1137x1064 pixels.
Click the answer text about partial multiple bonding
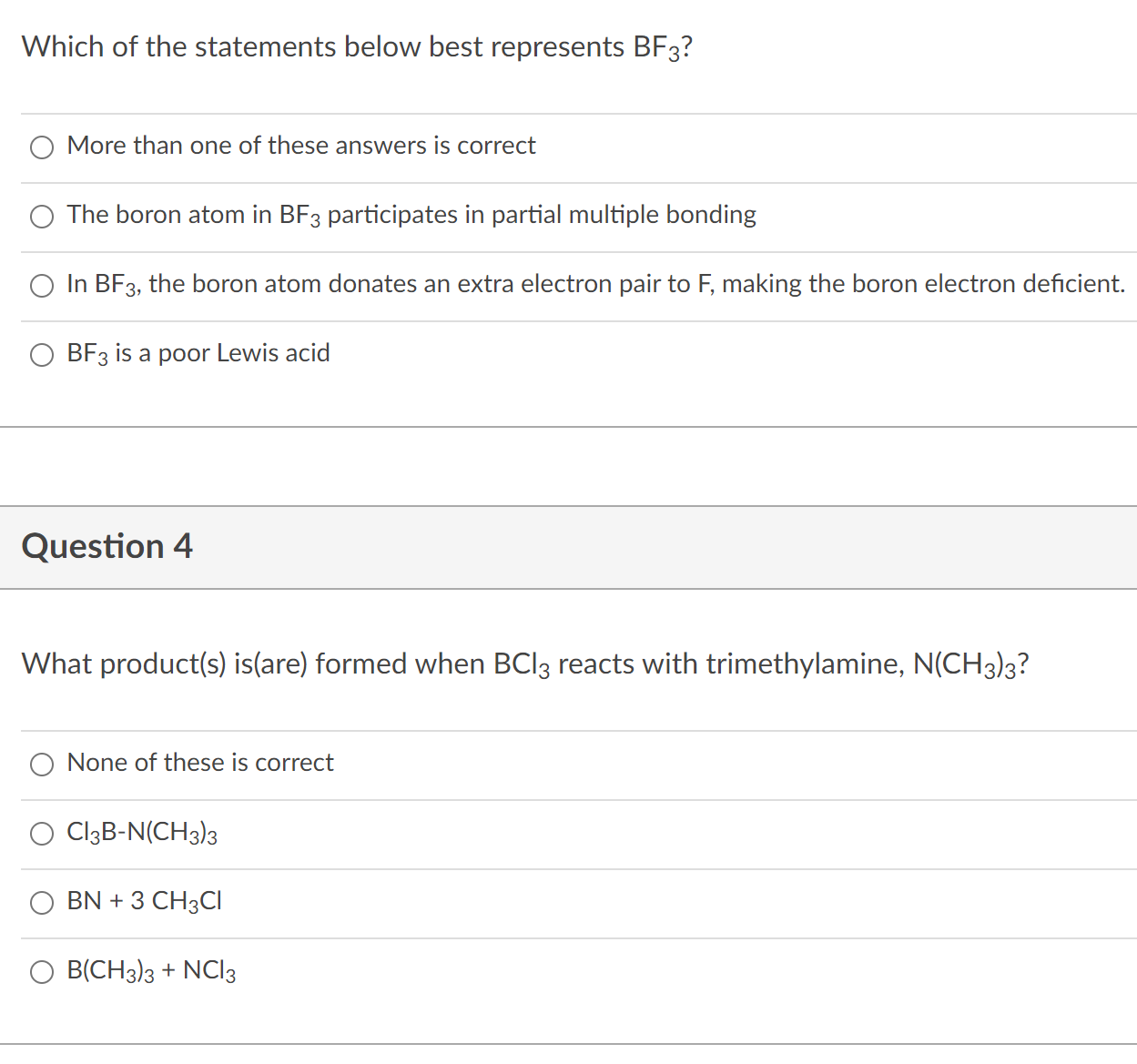pyautogui.click(x=411, y=215)
